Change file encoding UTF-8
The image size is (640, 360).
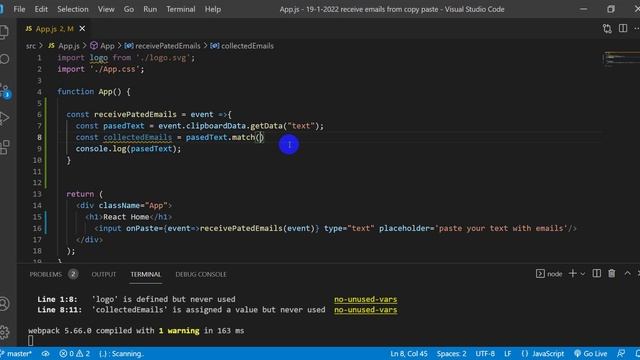tap(485, 354)
